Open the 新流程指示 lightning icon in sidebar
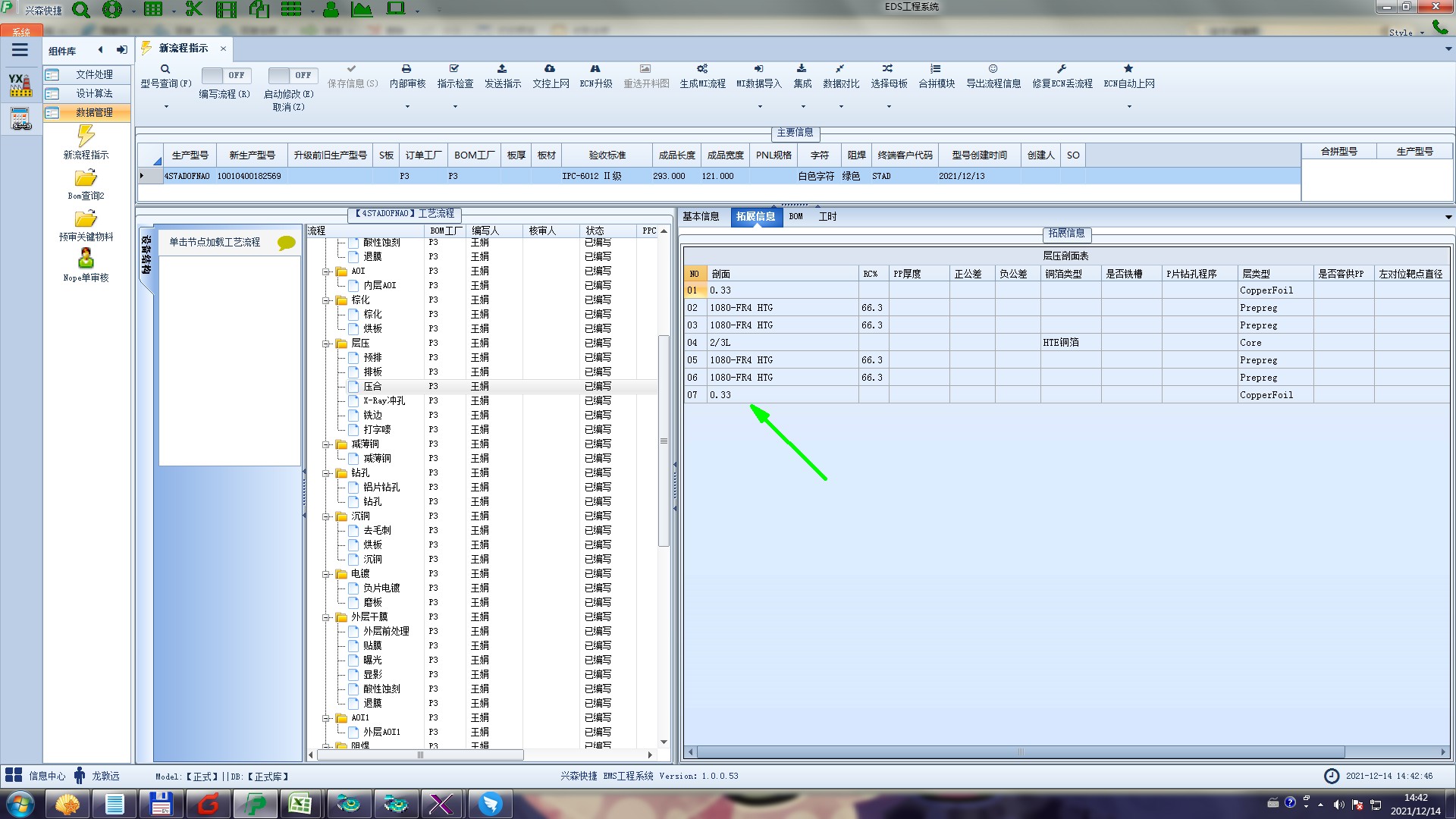The image size is (1456, 819). [86, 136]
